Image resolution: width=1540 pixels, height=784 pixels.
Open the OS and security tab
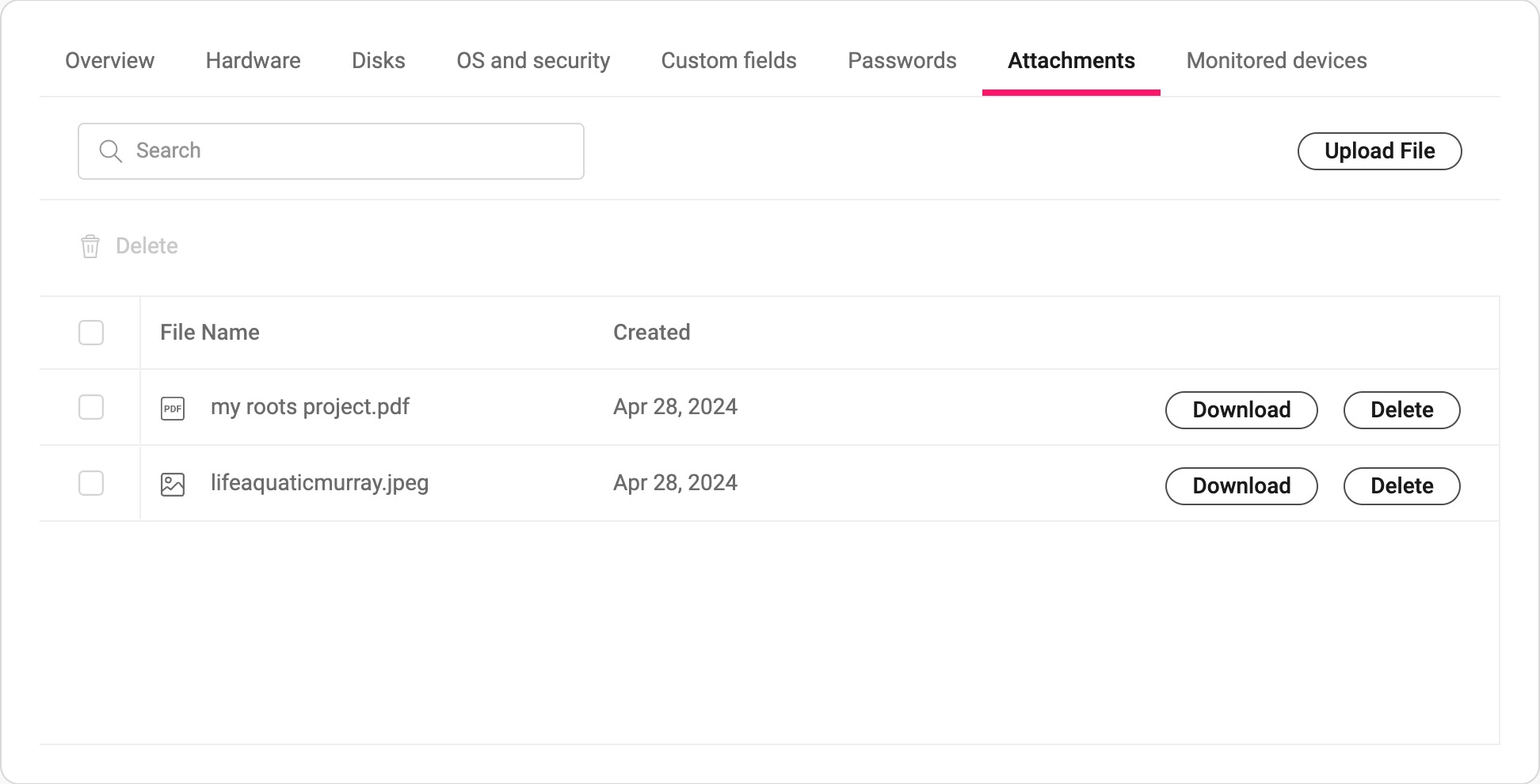533,60
